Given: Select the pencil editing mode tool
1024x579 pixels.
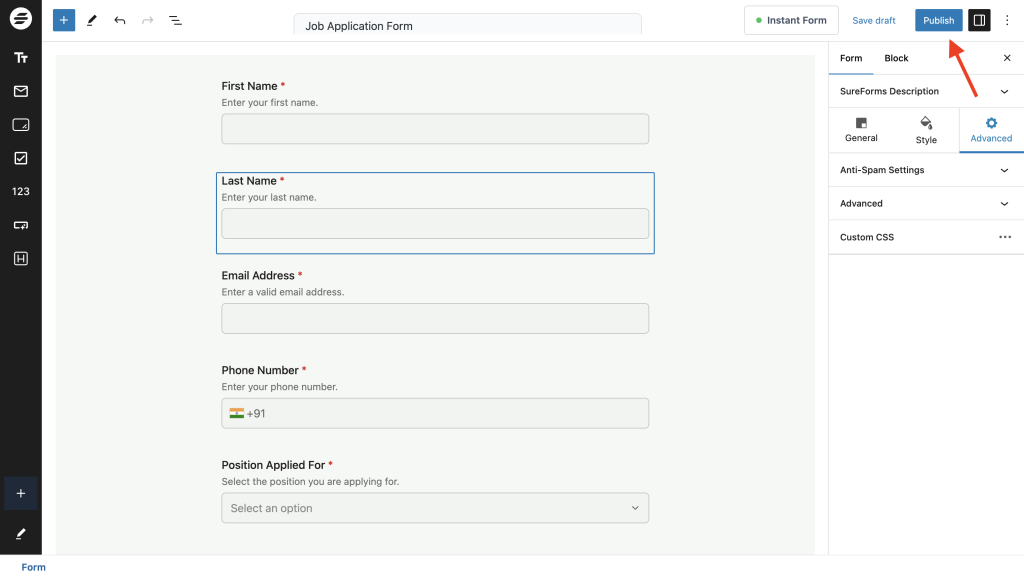Looking at the screenshot, I should 92,20.
